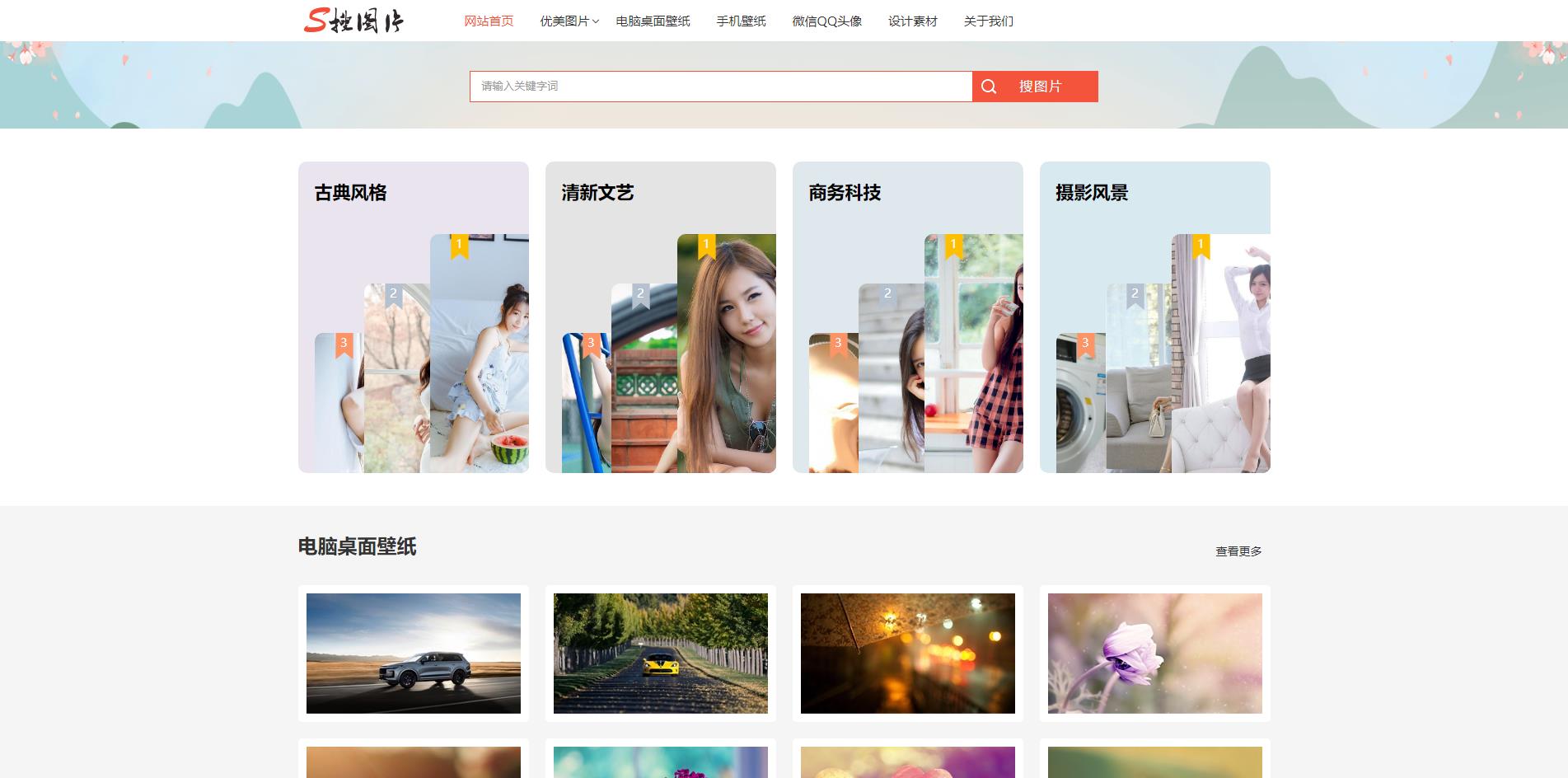Open the 商务科技 category title
1568x778 pixels.
pyautogui.click(x=845, y=193)
